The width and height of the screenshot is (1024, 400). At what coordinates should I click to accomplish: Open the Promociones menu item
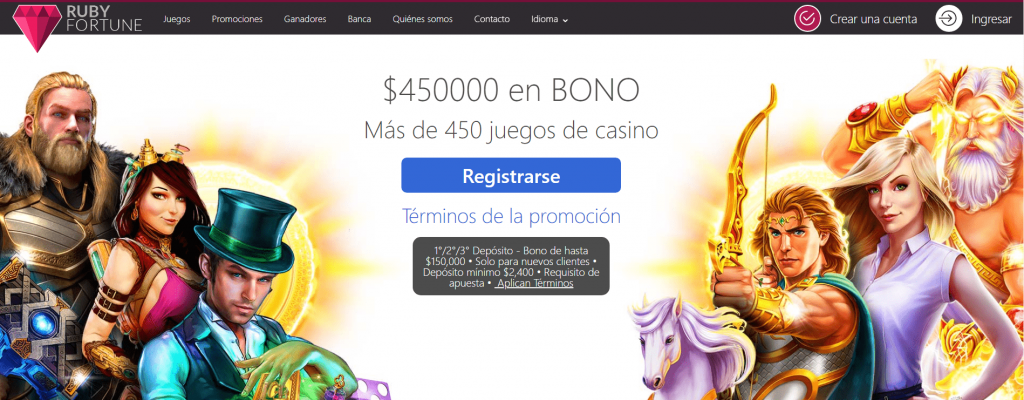tap(237, 19)
